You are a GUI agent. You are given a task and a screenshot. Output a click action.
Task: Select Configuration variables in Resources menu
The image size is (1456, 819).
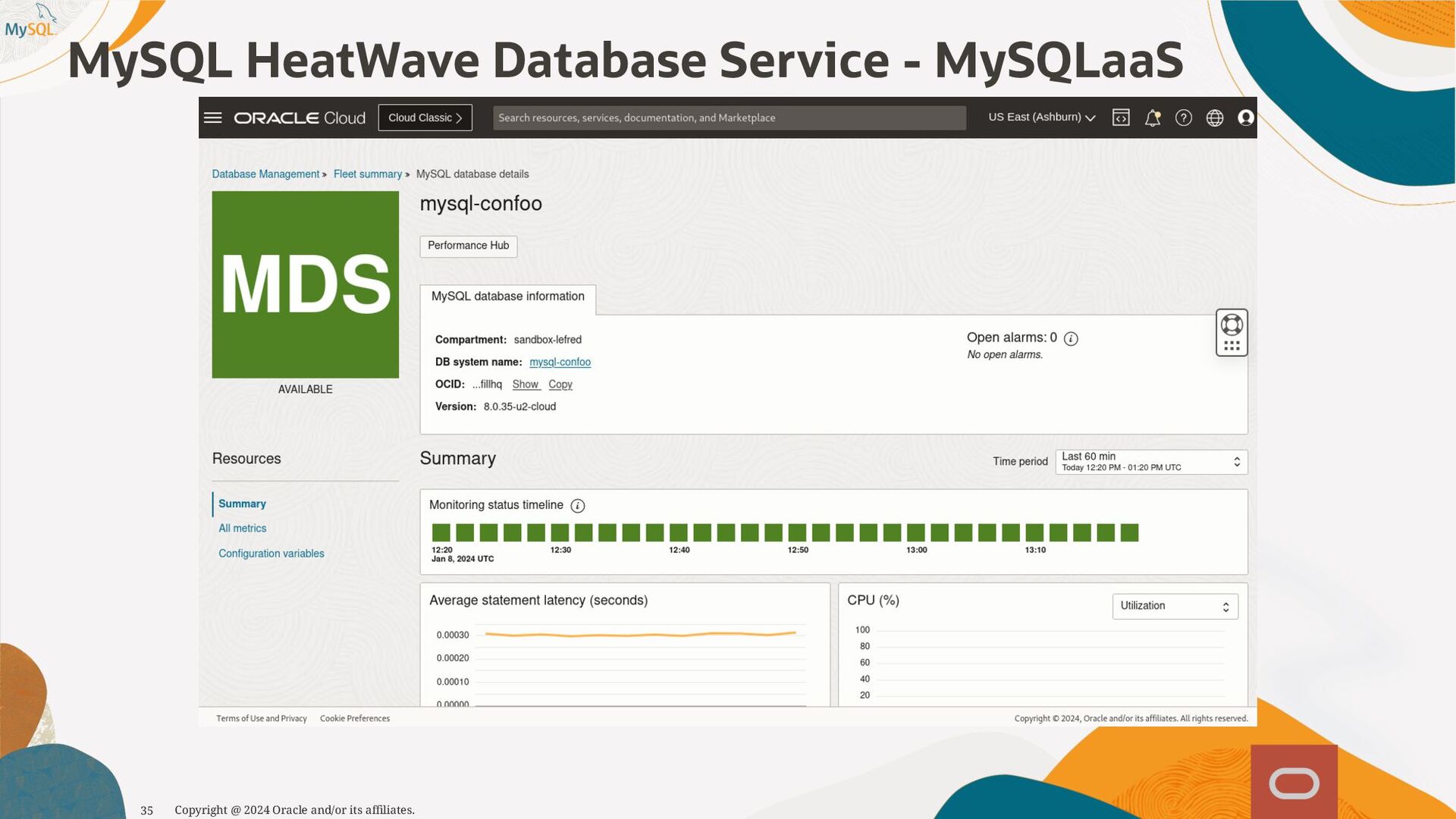click(x=271, y=554)
